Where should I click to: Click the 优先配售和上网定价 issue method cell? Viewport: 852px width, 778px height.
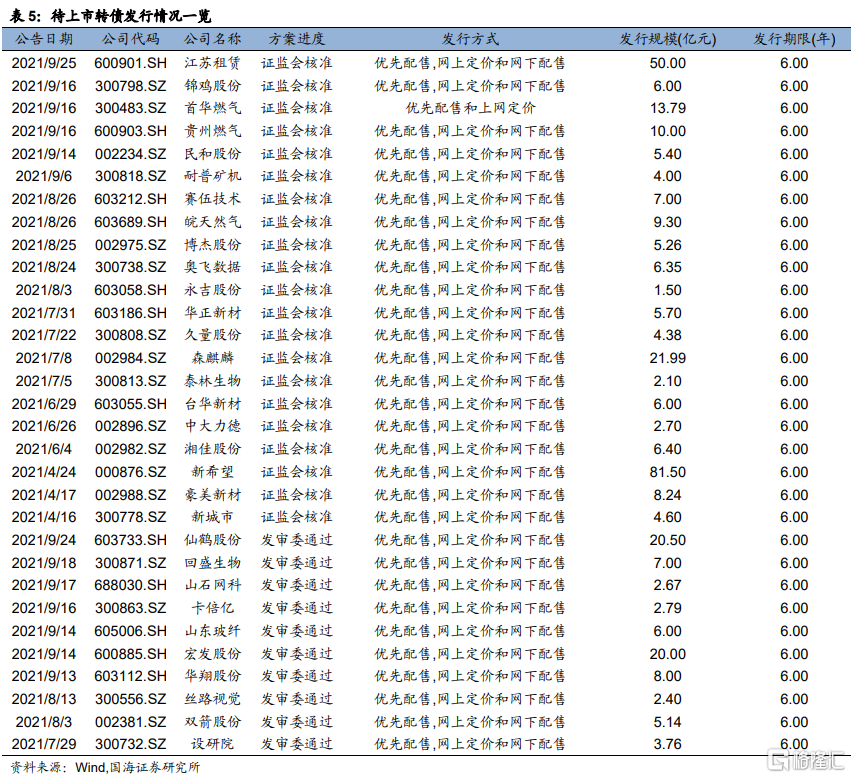[470, 108]
